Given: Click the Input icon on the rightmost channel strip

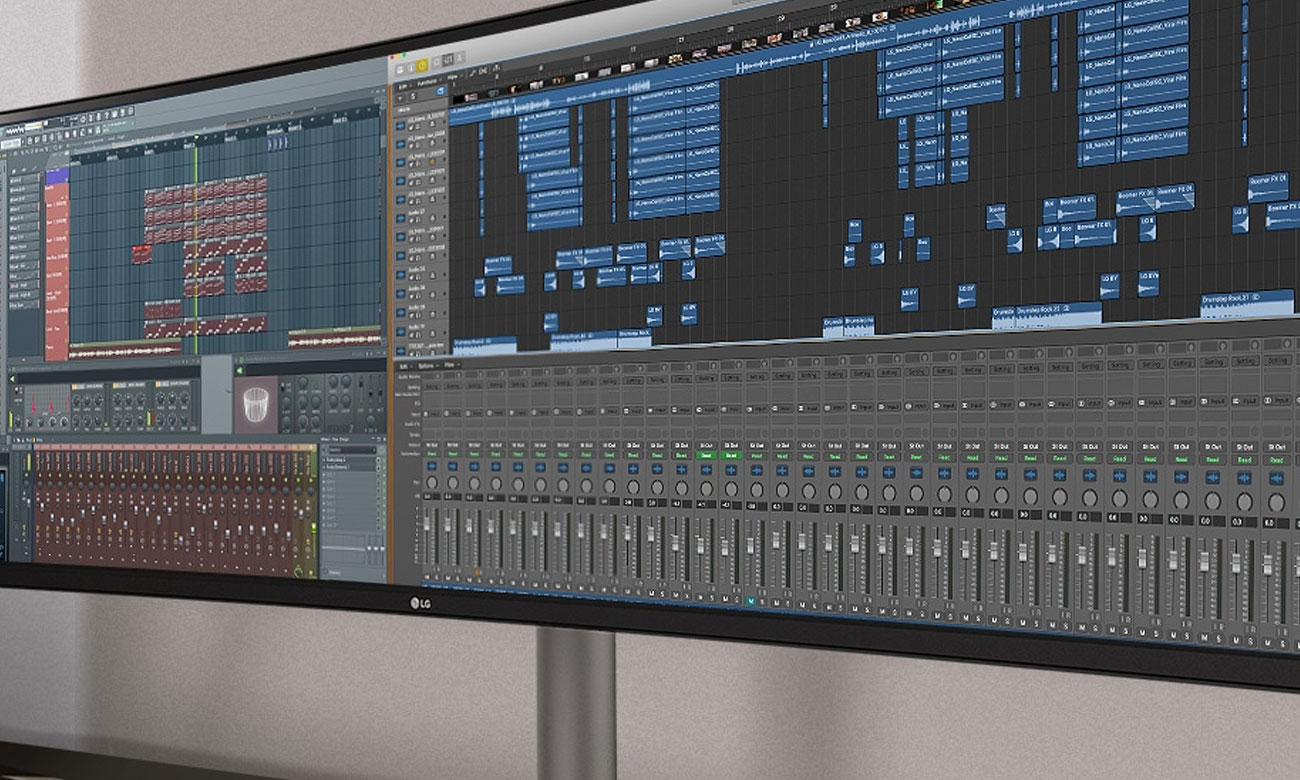Looking at the screenshot, I should [1278, 402].
